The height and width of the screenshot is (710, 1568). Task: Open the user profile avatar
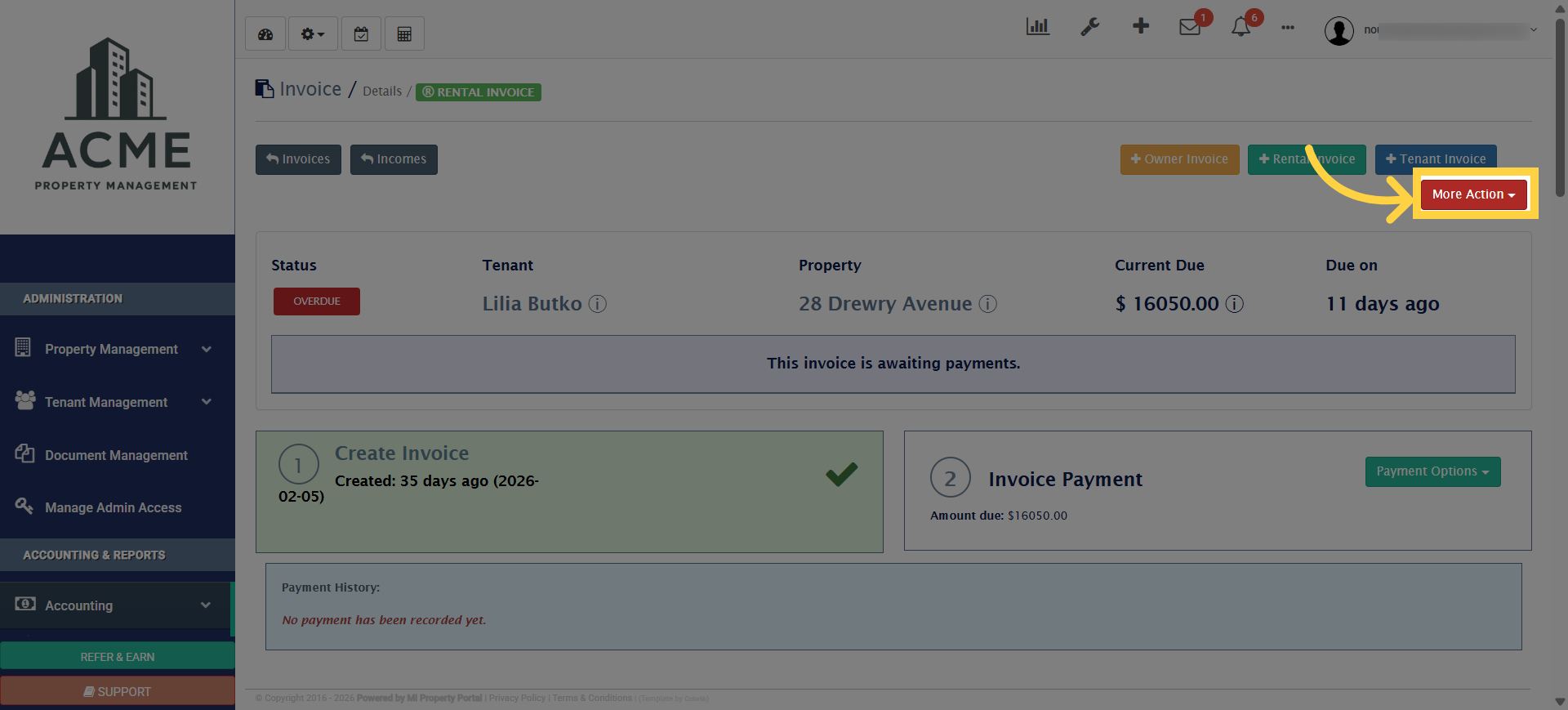[1339, 31]
